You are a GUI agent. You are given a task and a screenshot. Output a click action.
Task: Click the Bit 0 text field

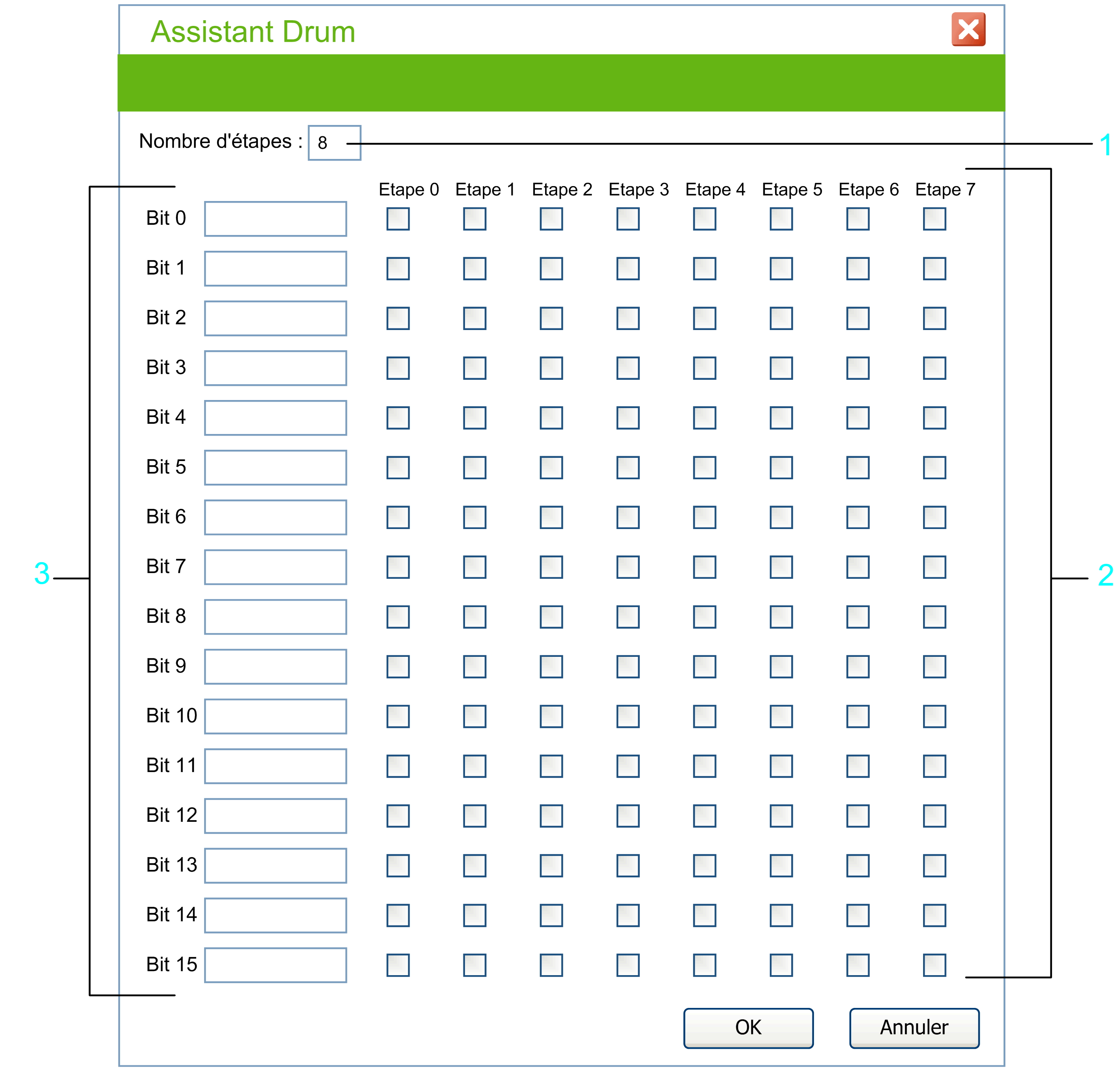(x=276, y=219)
